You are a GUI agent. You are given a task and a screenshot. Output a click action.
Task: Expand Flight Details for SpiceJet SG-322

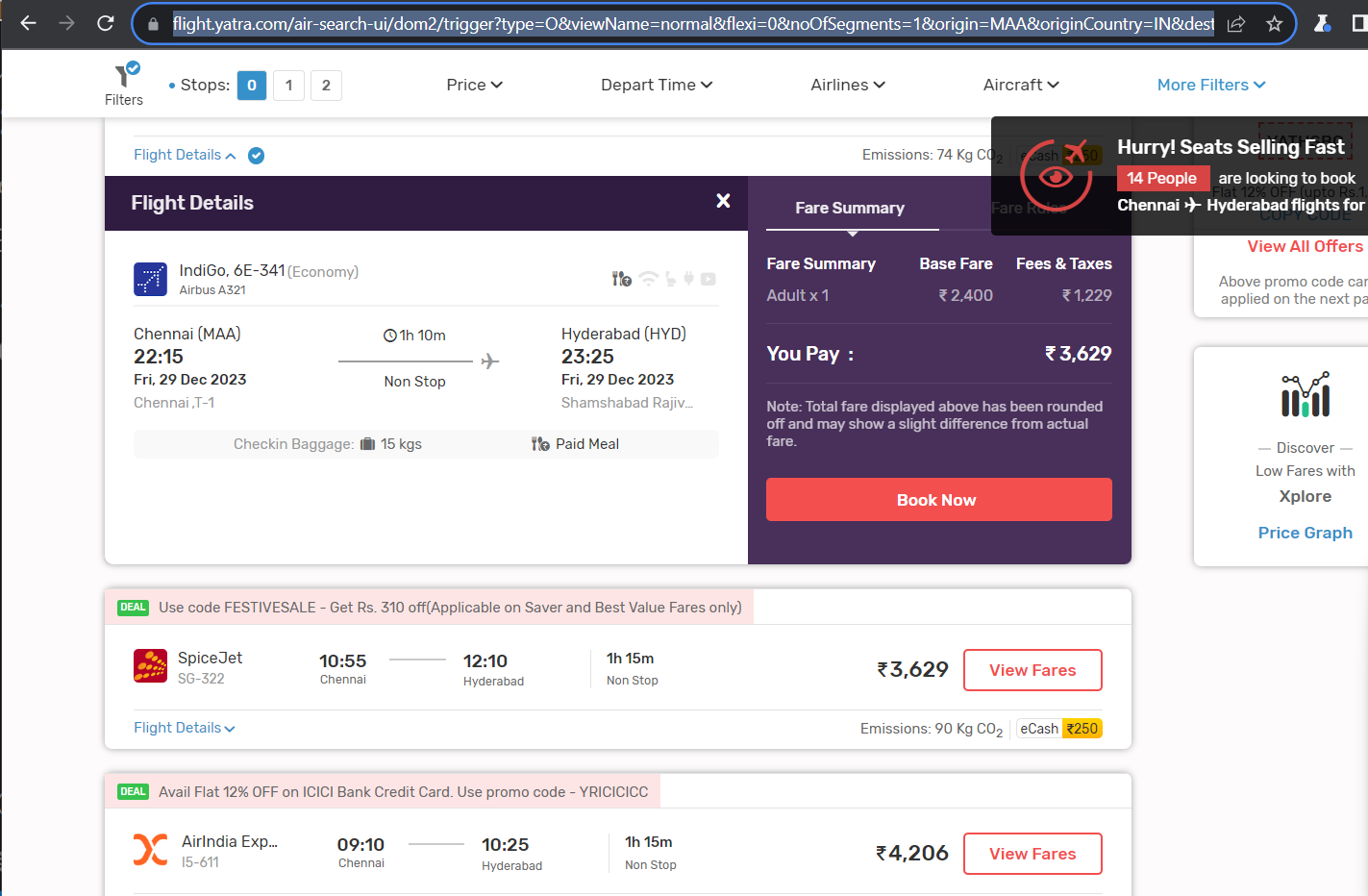(185, 728)
